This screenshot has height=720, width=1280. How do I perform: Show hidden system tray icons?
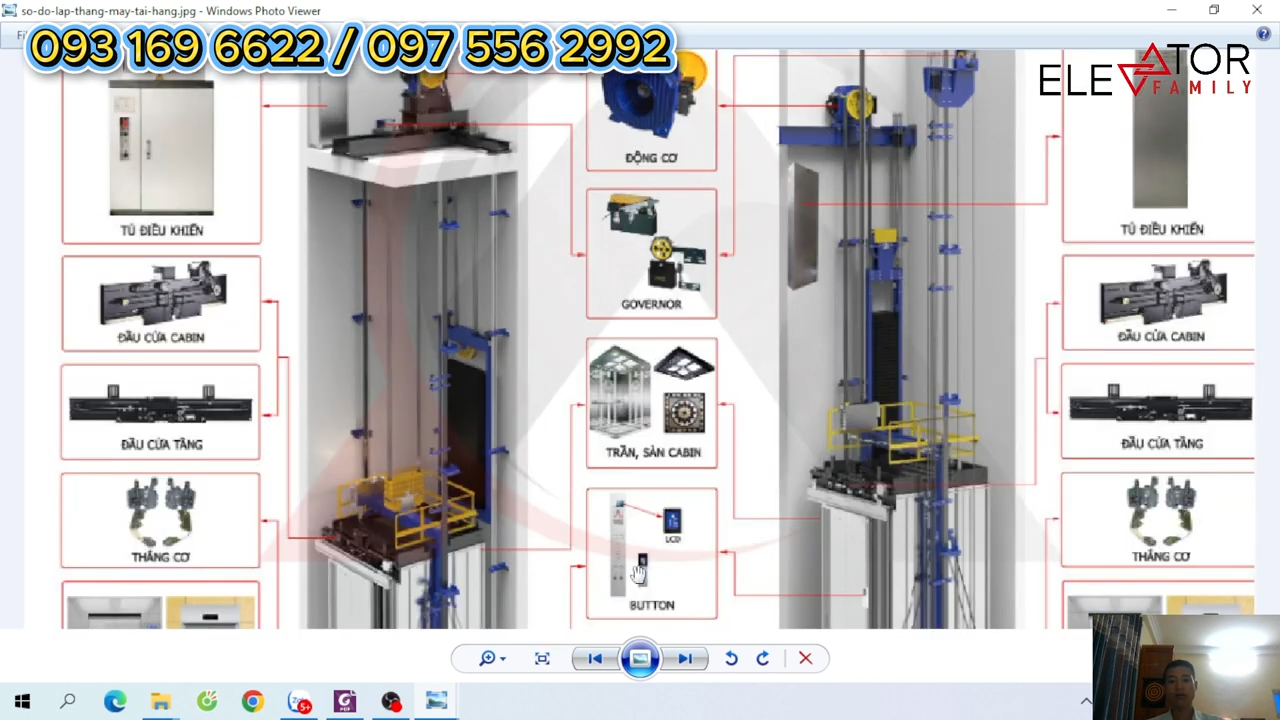(x=1086, y=702)
